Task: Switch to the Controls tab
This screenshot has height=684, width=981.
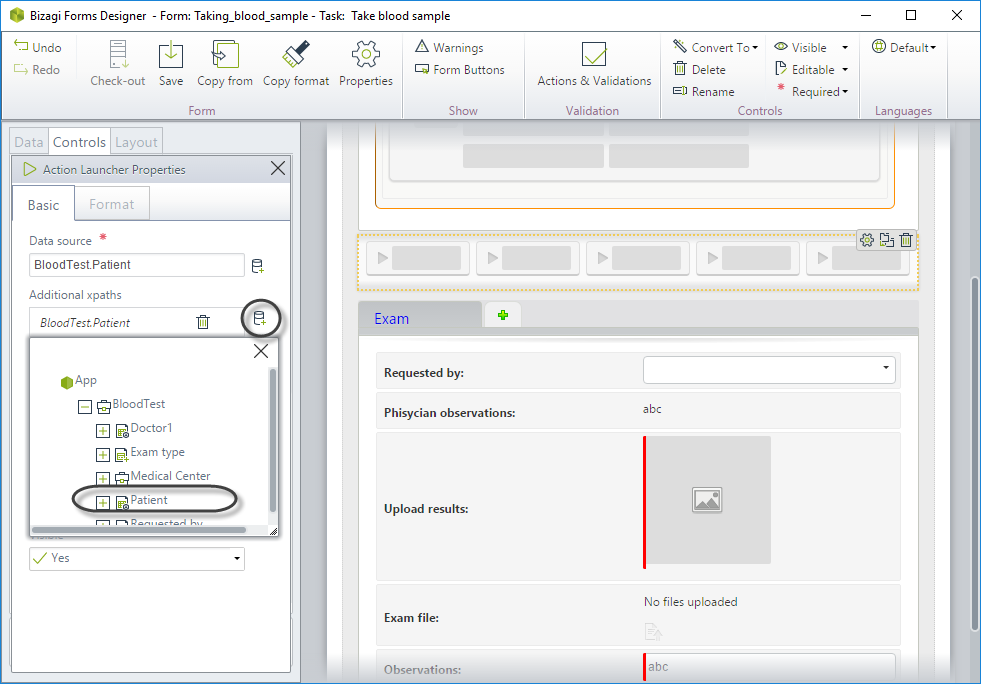Action: pos(79,142)
